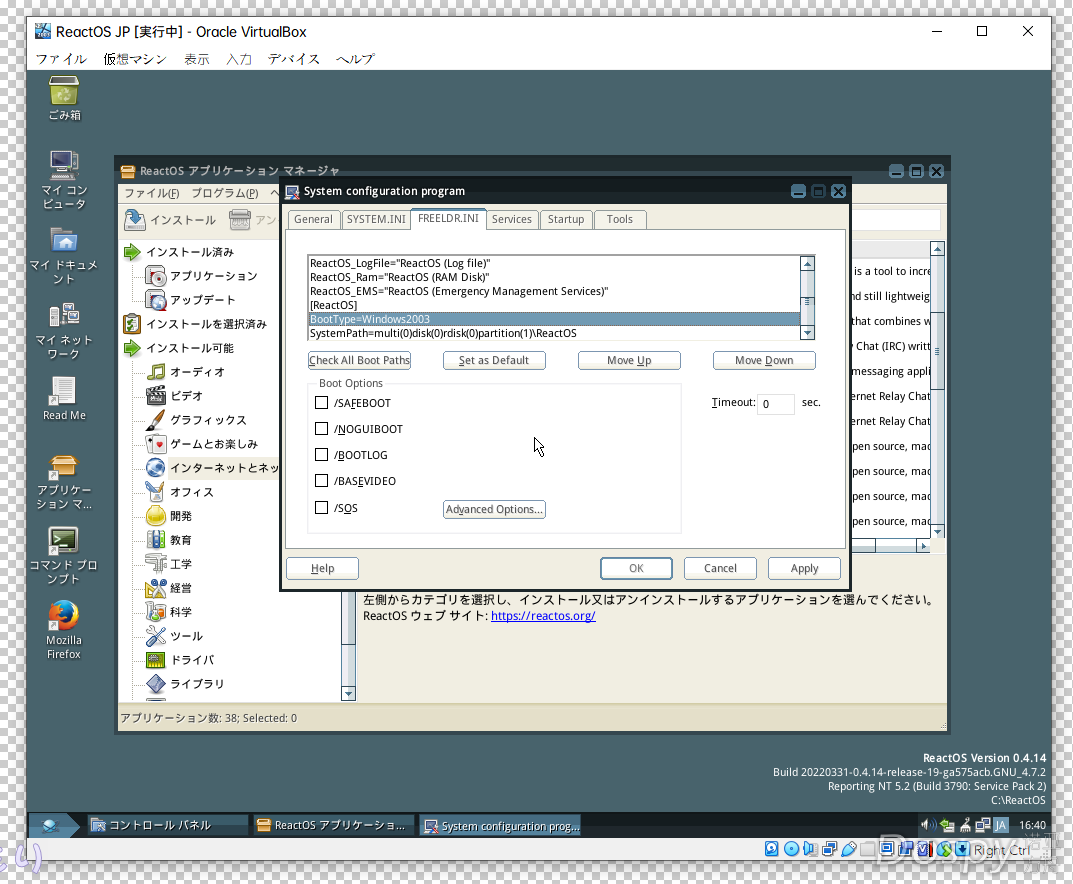Open the Read Me desktop icon
This screenshot has width=1073, height=884.
[x=64, y=391]
